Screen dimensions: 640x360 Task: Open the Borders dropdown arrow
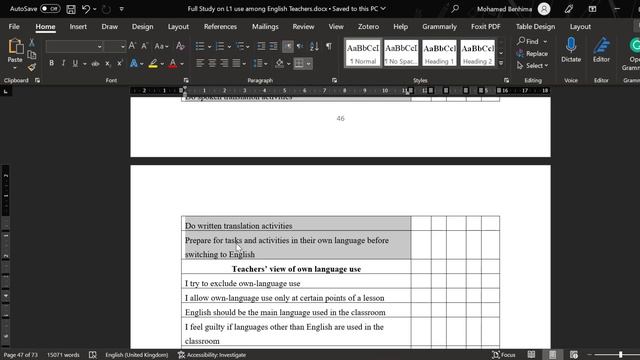pyautogui.click(x=309, y=64)
